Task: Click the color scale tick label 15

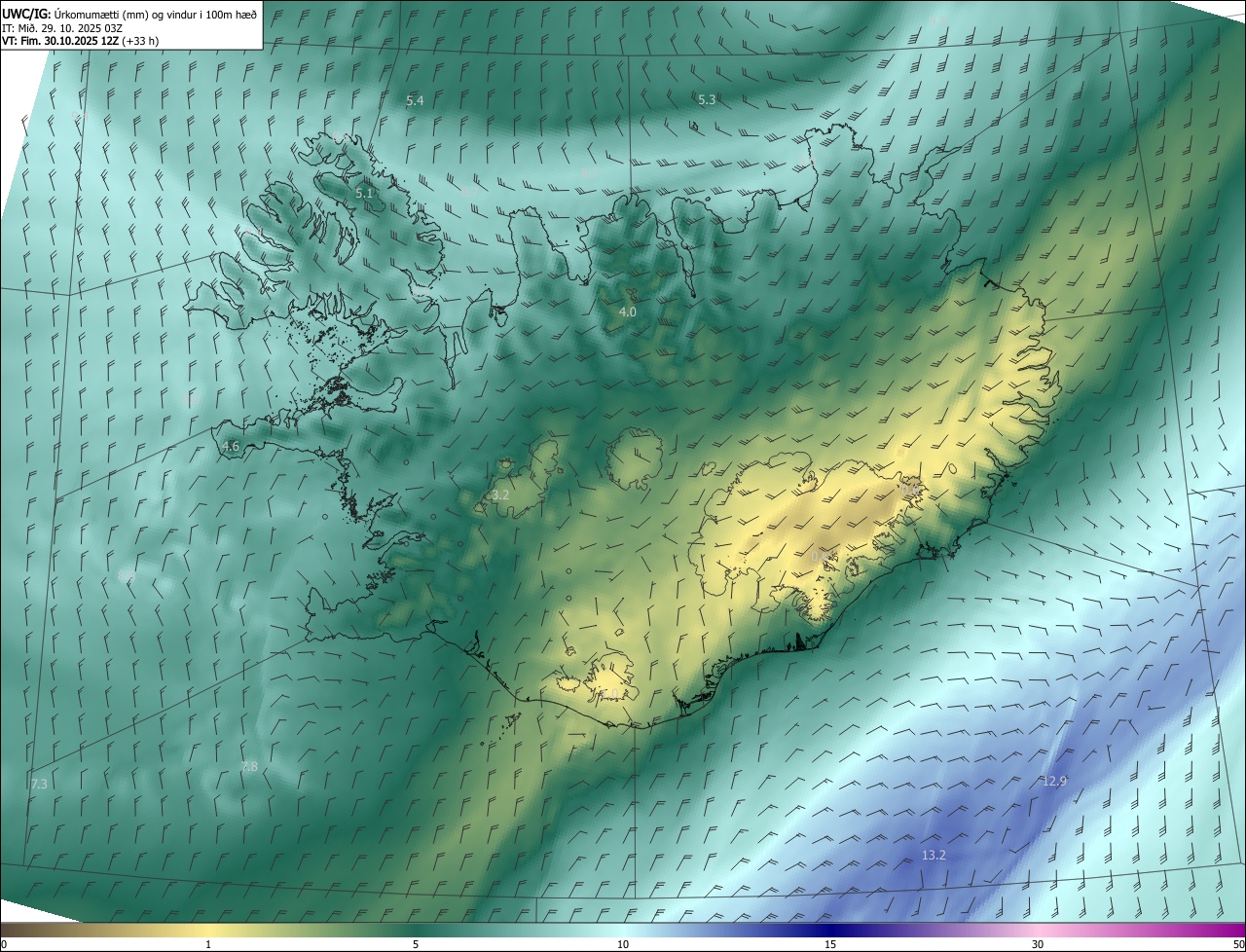Action: coord(830,945)
